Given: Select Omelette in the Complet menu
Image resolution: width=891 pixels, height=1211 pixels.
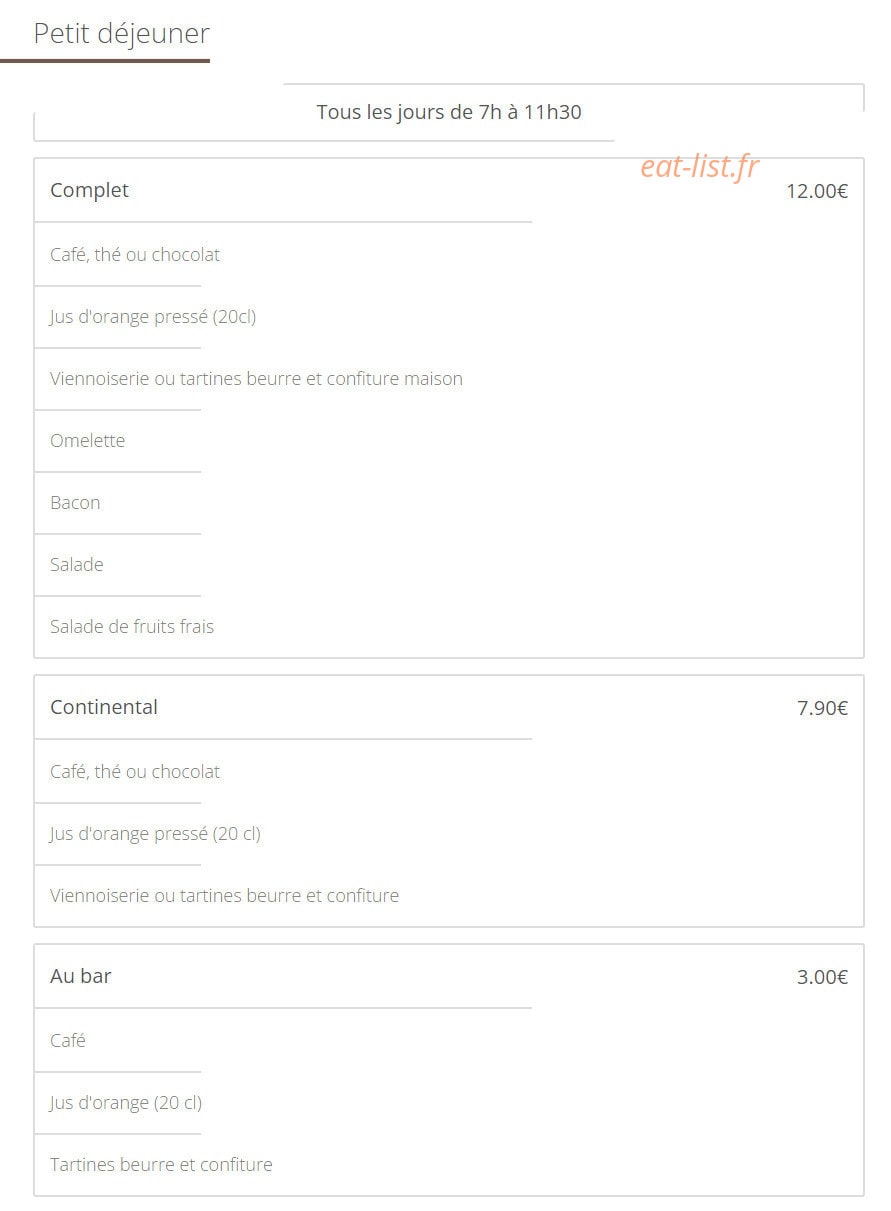Looking at the screenshot, I should pos(87,440).
